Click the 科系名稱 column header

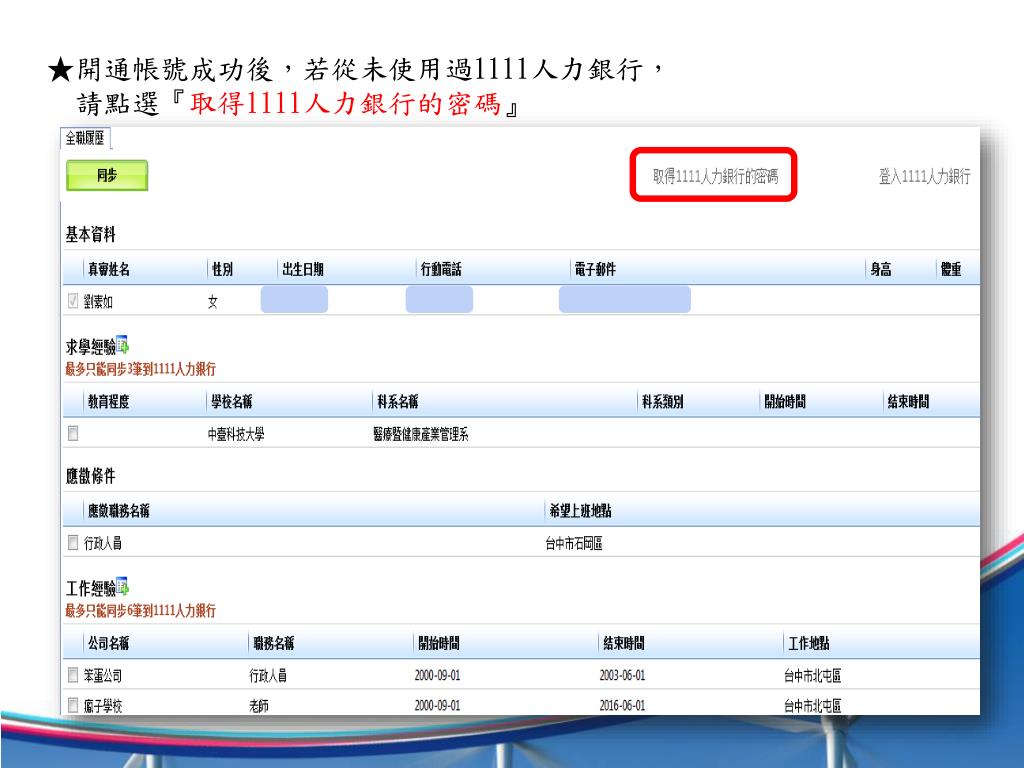398,402
